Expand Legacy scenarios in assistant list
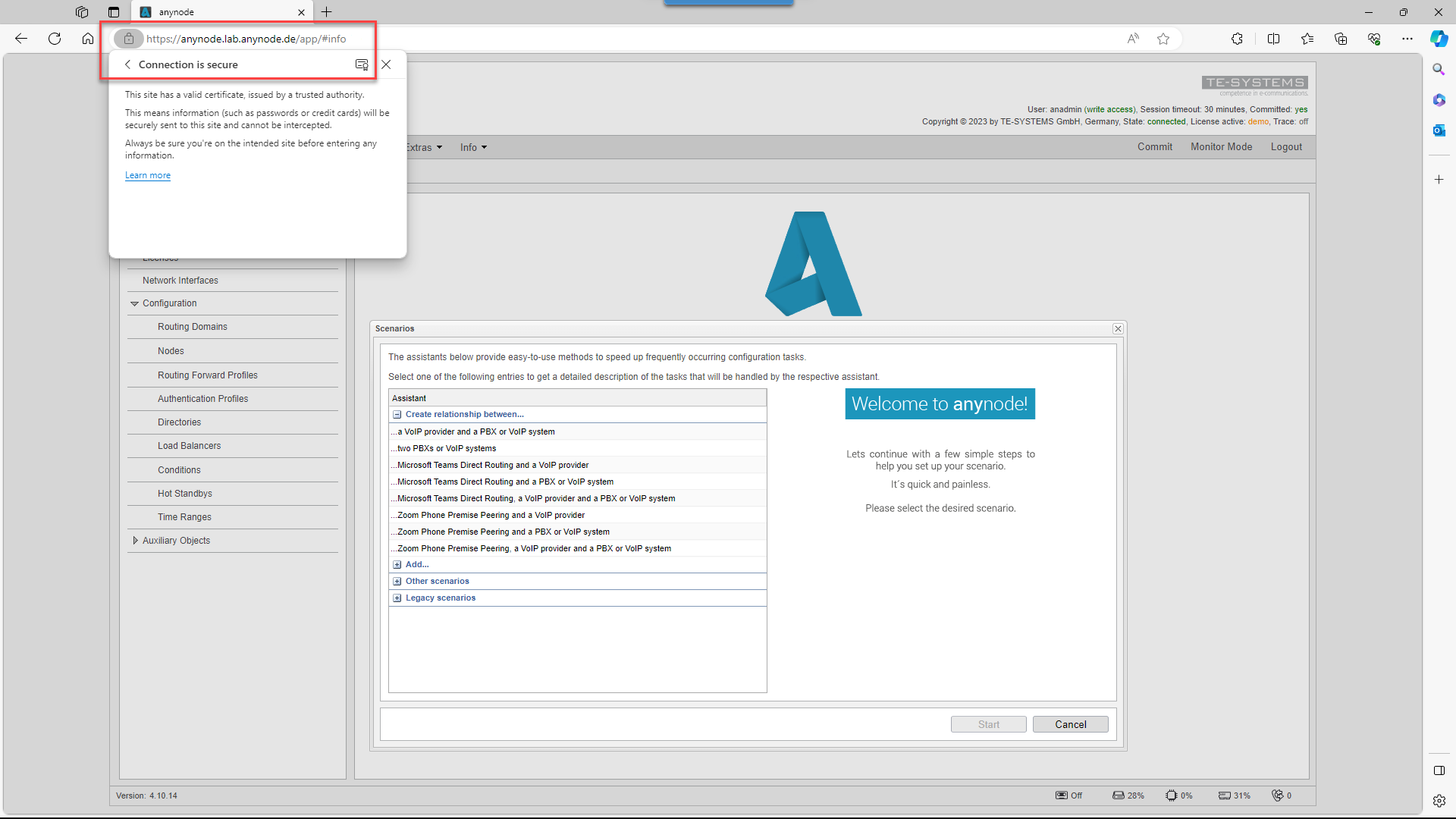1456x819 pixels. (x=397, y=597)
